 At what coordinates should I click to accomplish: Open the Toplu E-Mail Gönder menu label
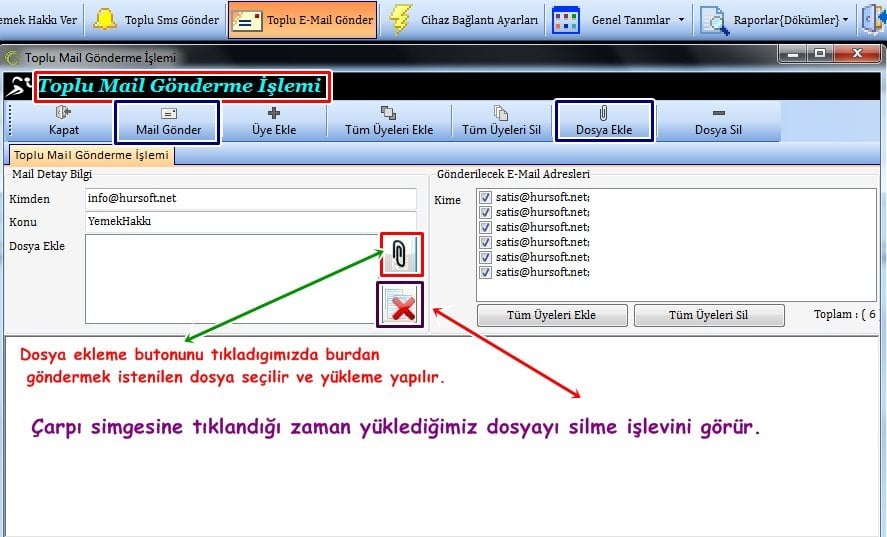point(320,20)
